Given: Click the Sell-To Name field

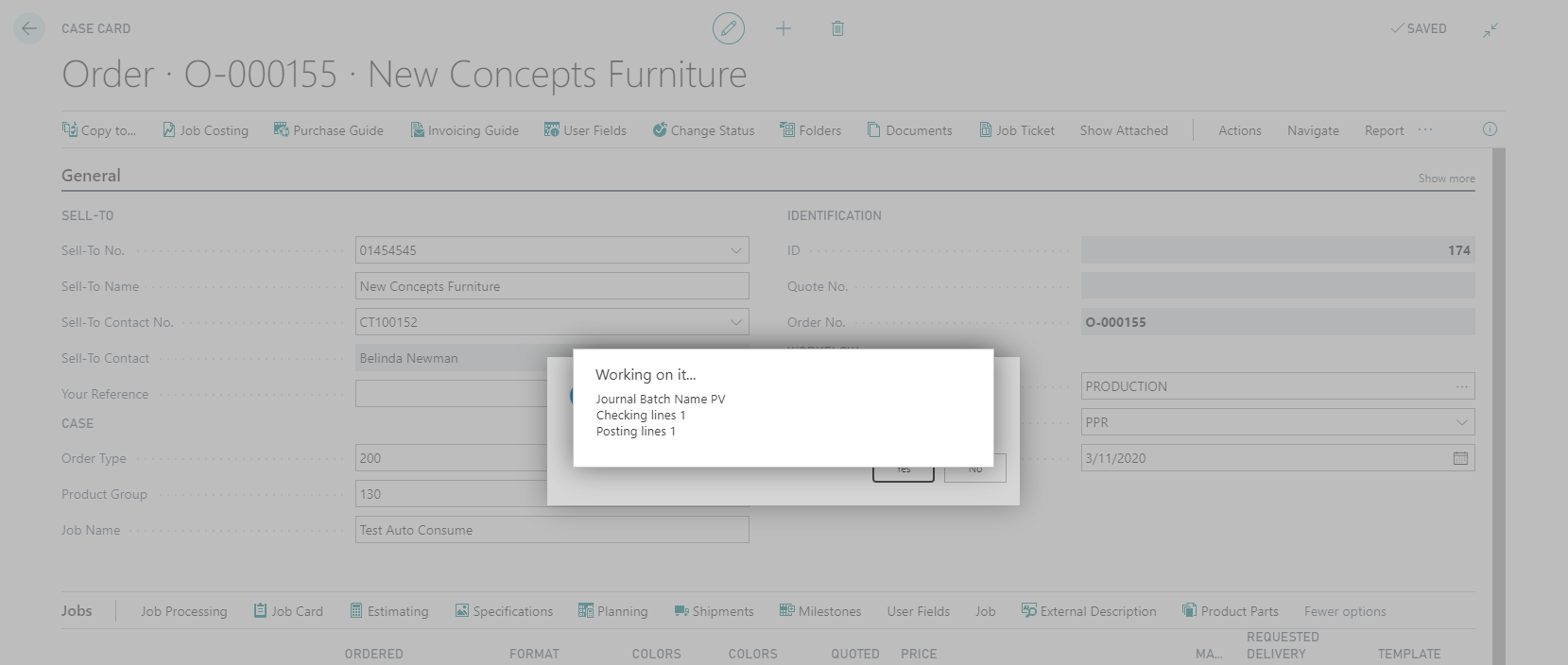Looking at the screenshot, I should tap(552, 286).
